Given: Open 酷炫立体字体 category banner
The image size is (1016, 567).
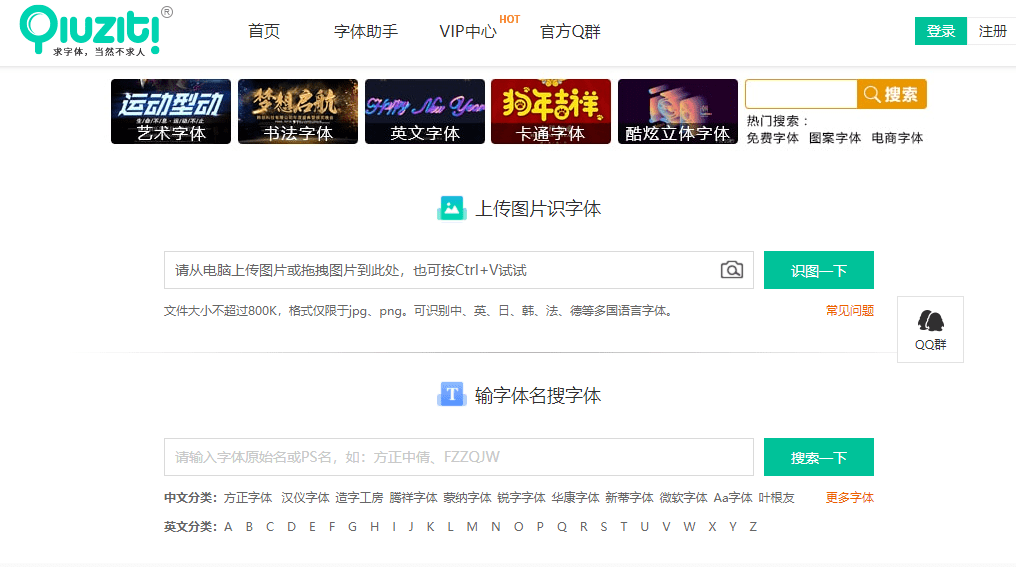Looking at the screenshot, I should [x=678, y=111].
